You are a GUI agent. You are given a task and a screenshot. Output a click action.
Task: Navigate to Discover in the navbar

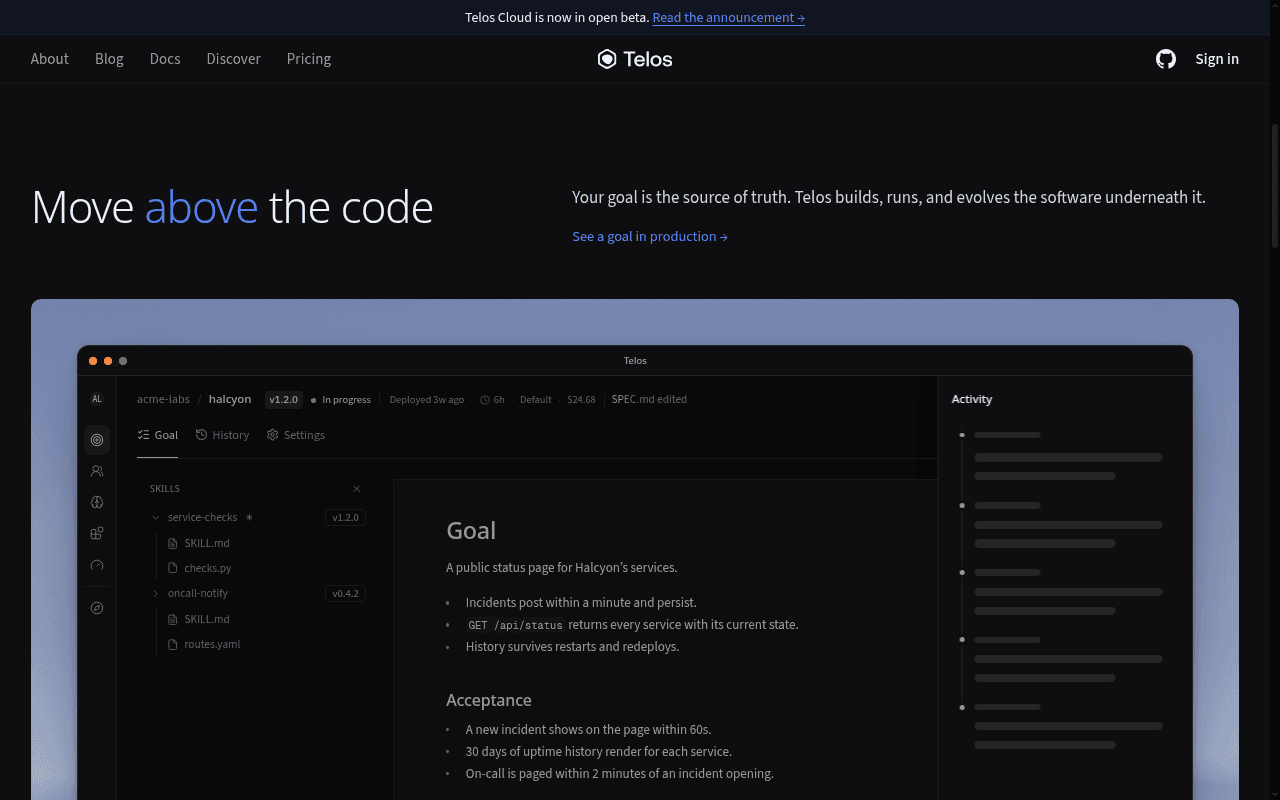(234, 59)
